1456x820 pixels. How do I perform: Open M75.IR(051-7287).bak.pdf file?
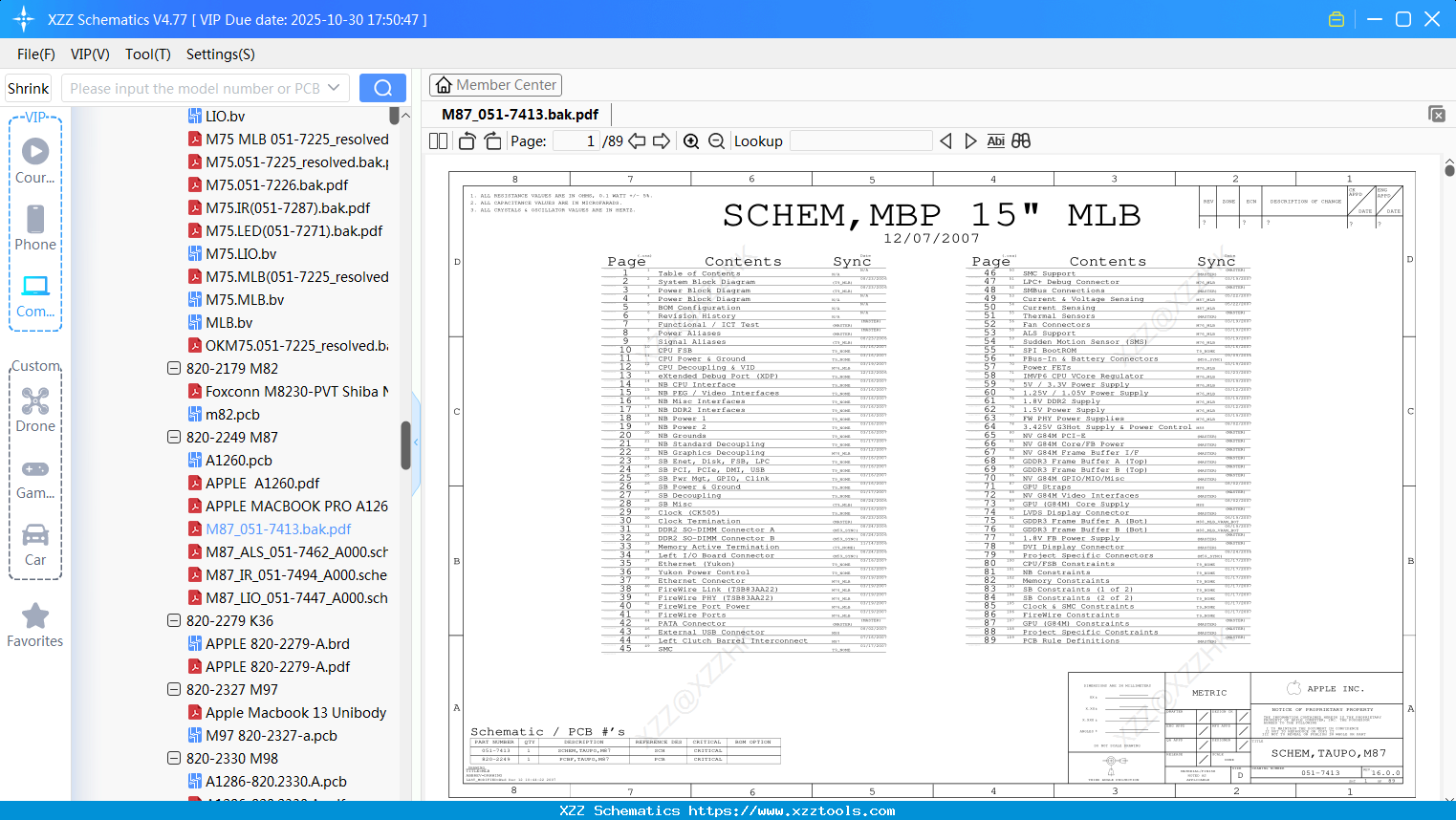tap(288, 207)
